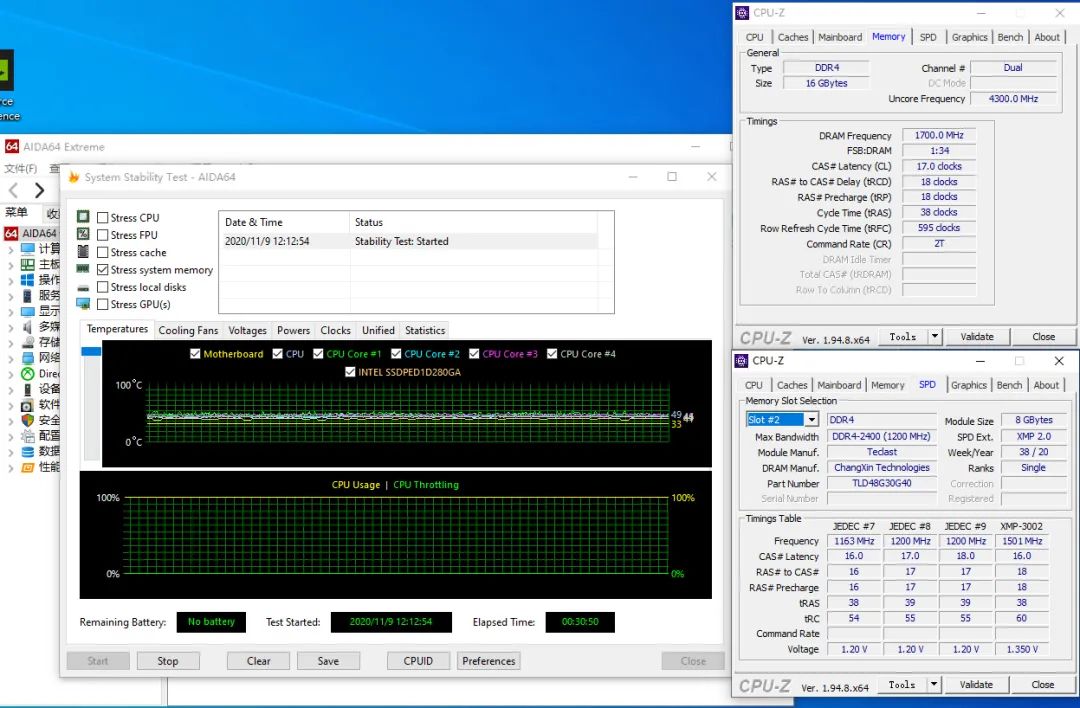Click the Windows operating system tree icon

click(x=27, y=280)
